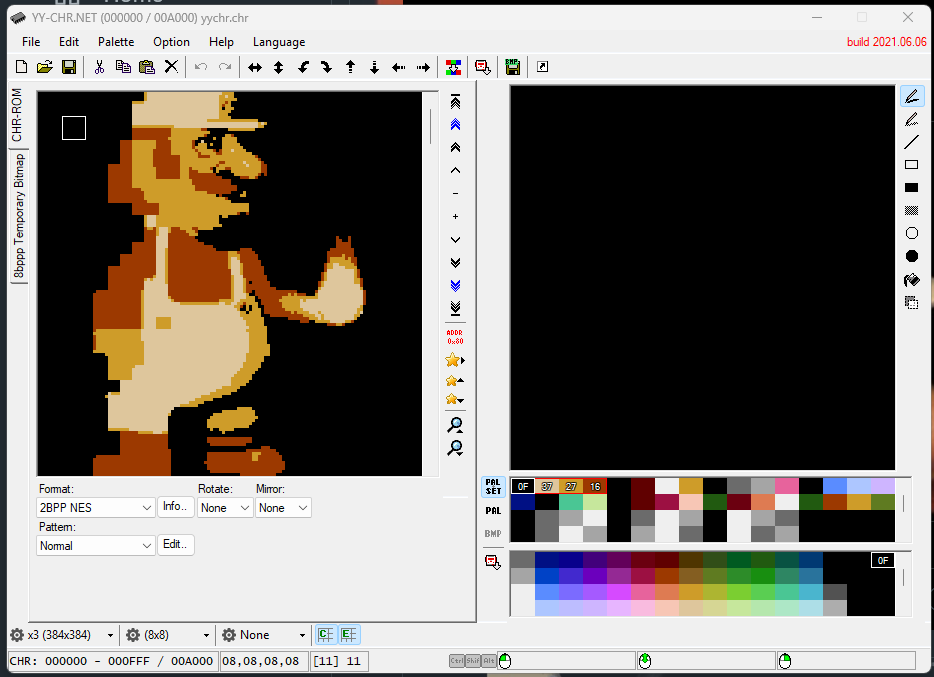Open the Mirror None dropdown

click(283, 508)
